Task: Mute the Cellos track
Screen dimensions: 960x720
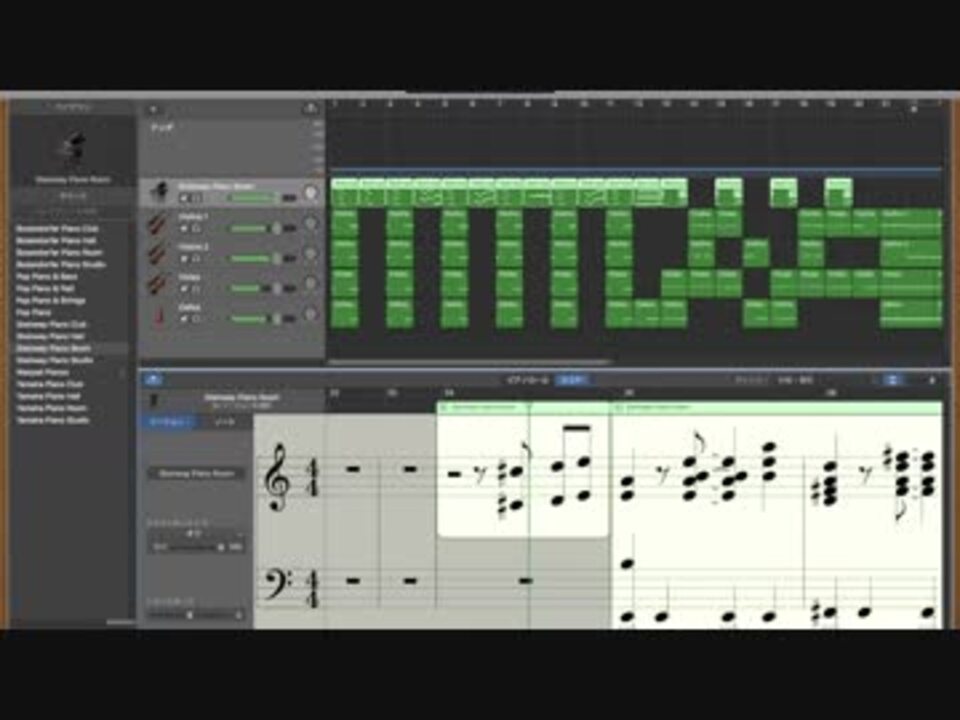Action: 184,318
